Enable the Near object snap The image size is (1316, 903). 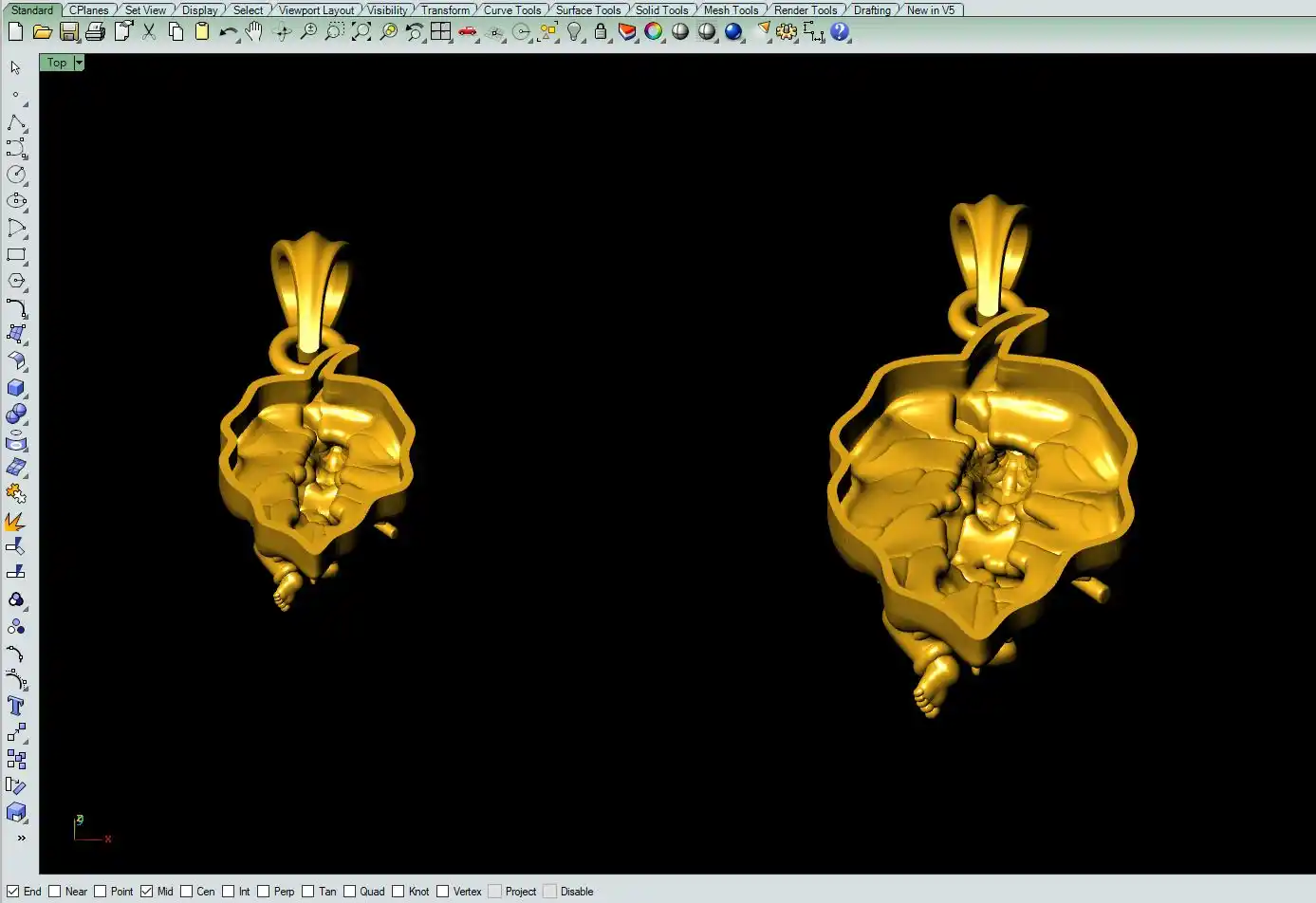(x=55, y=892)
